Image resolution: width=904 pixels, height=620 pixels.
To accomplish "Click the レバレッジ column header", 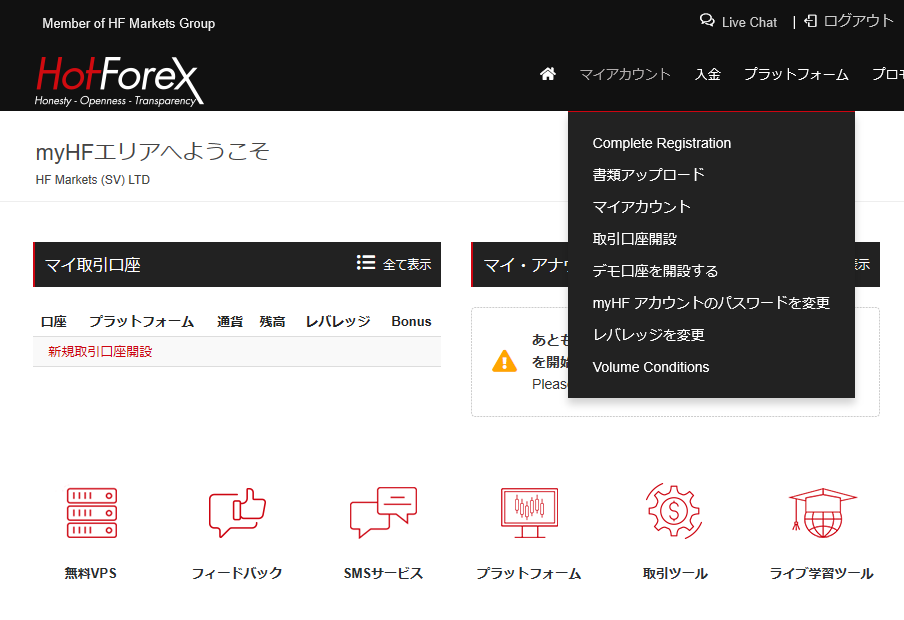I will tap(338, 321).
